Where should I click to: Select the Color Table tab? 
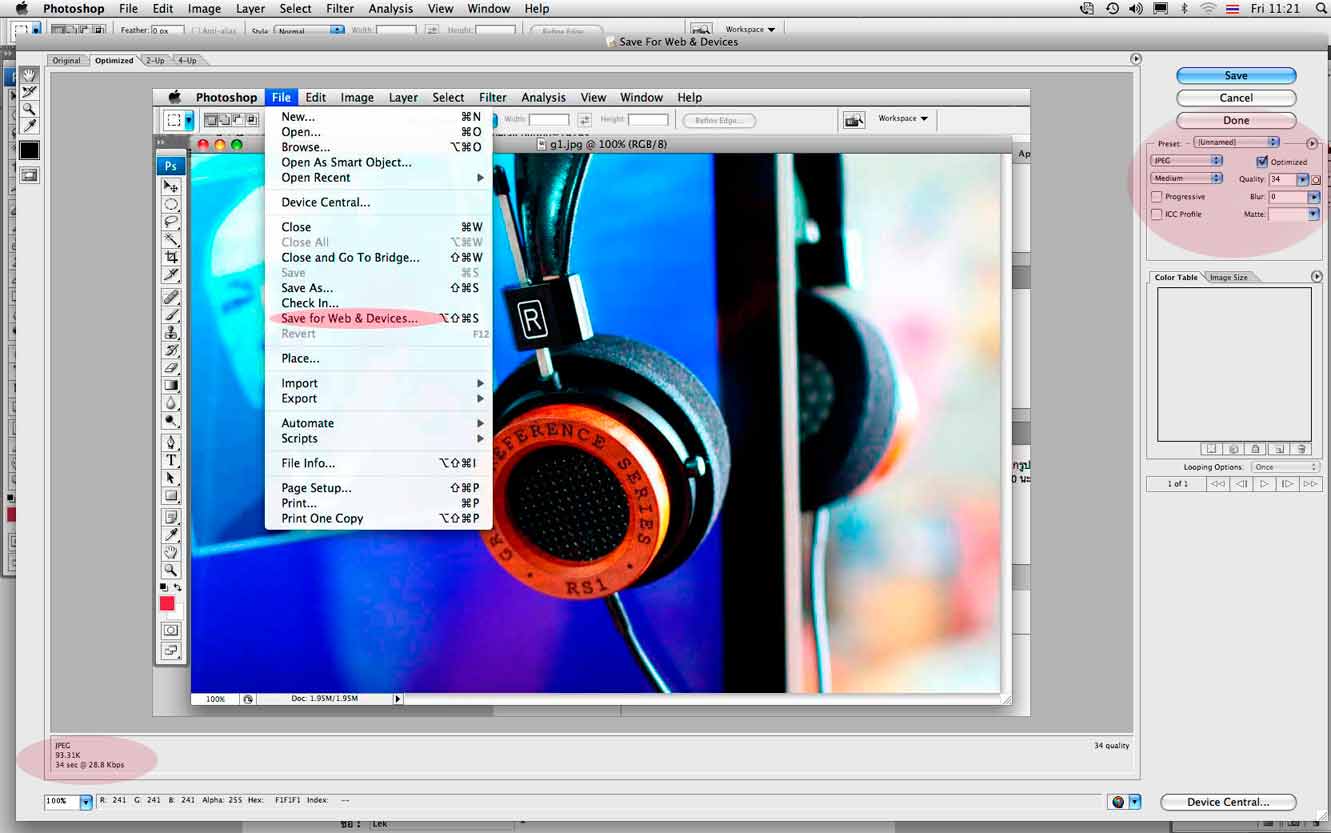pos(1175,277)
